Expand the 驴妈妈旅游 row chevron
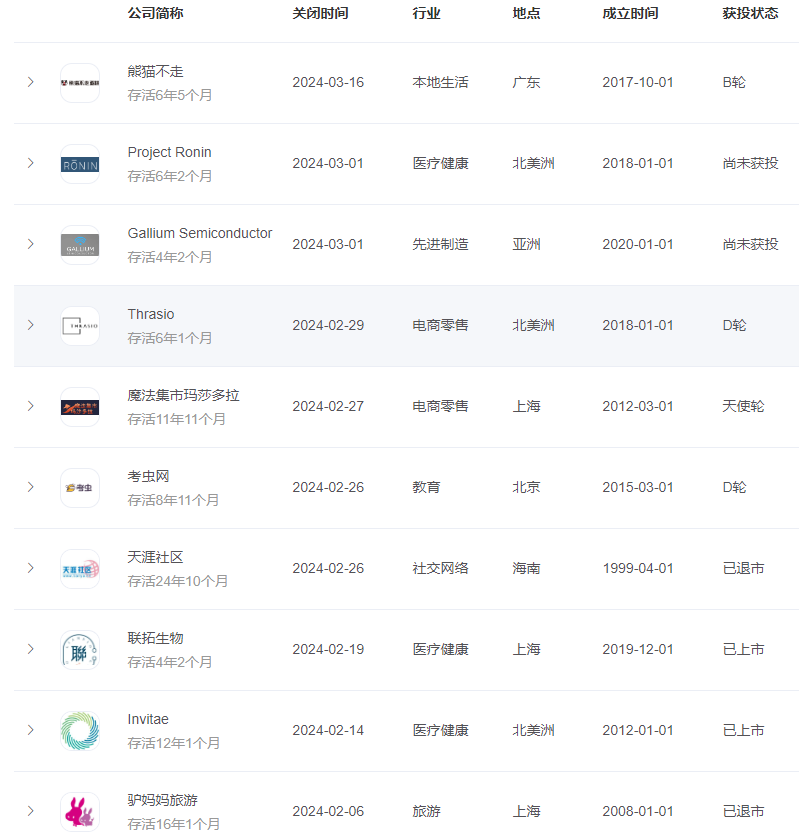The image size is (799, 840). (31, 811)
